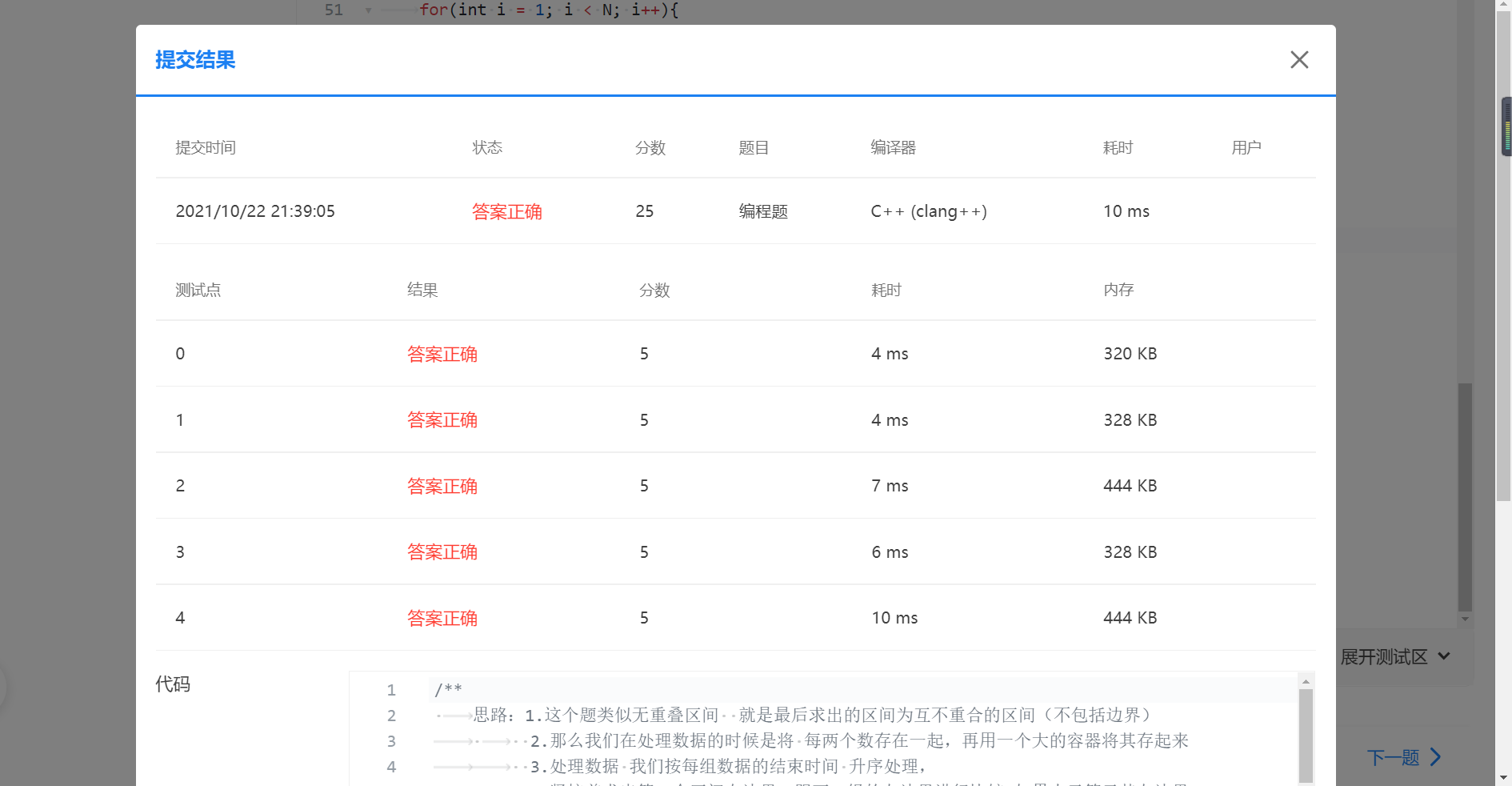Click the scroll-down arrow of background editor scrollbar
The image size is (1512, 786).
1465,619
